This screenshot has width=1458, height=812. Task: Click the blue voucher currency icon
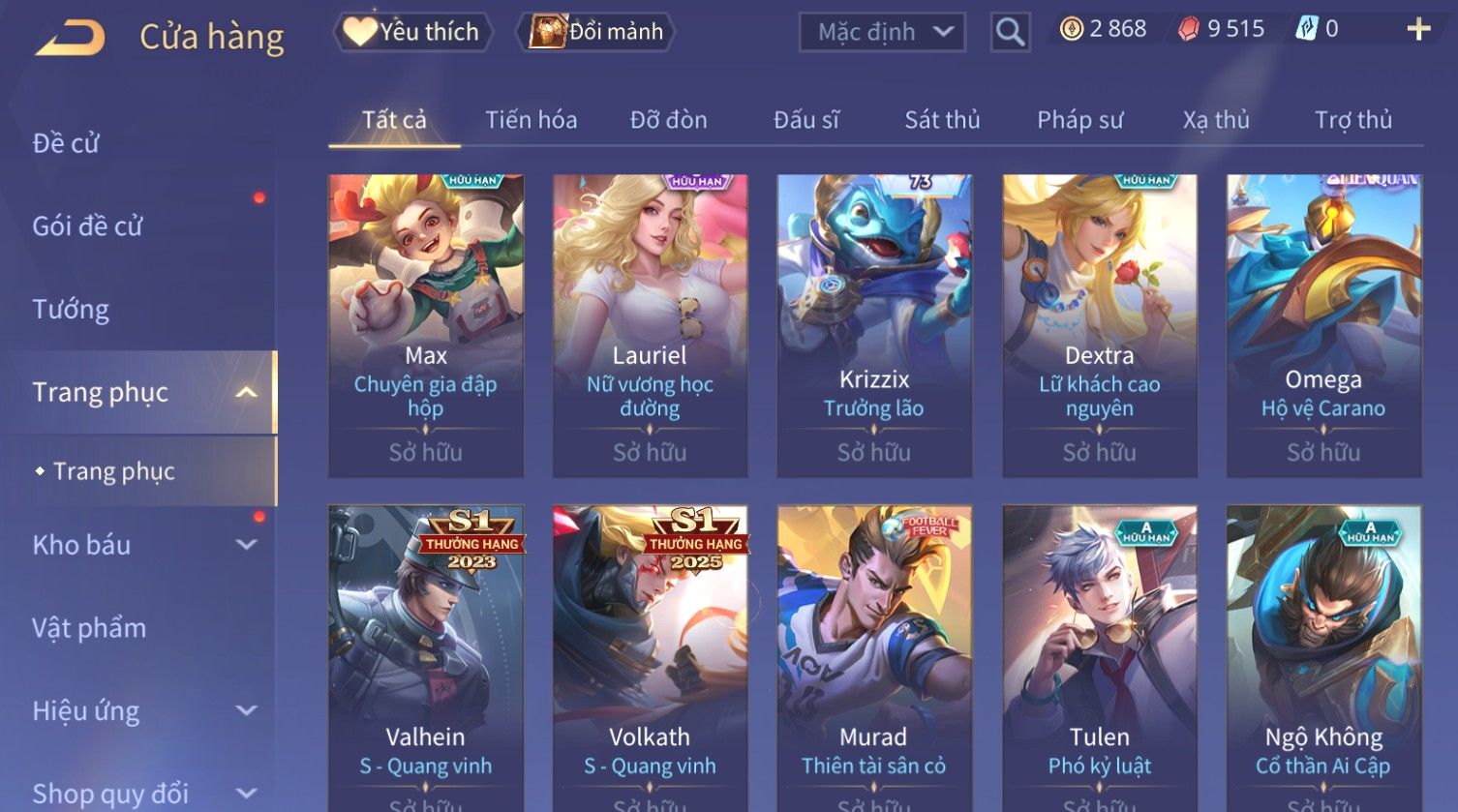[1307, 29]
